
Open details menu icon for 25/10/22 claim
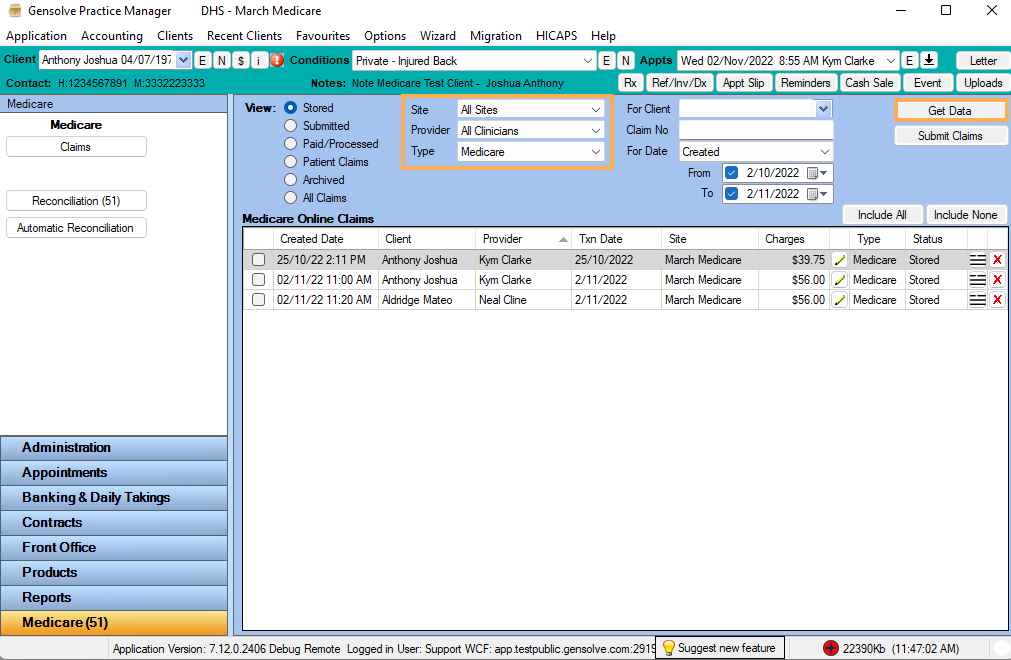977,260
